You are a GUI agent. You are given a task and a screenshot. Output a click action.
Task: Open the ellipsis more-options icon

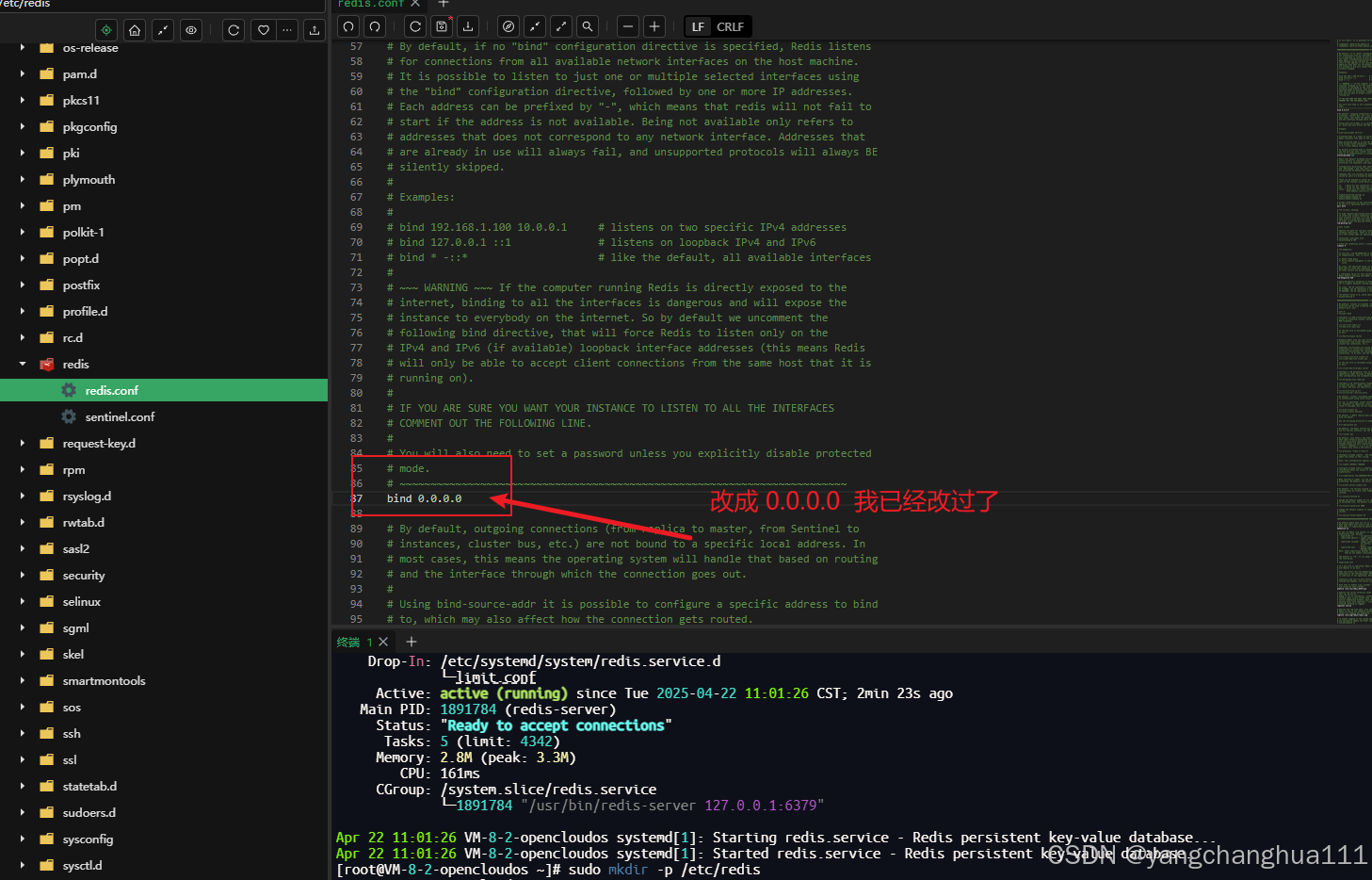287,30
